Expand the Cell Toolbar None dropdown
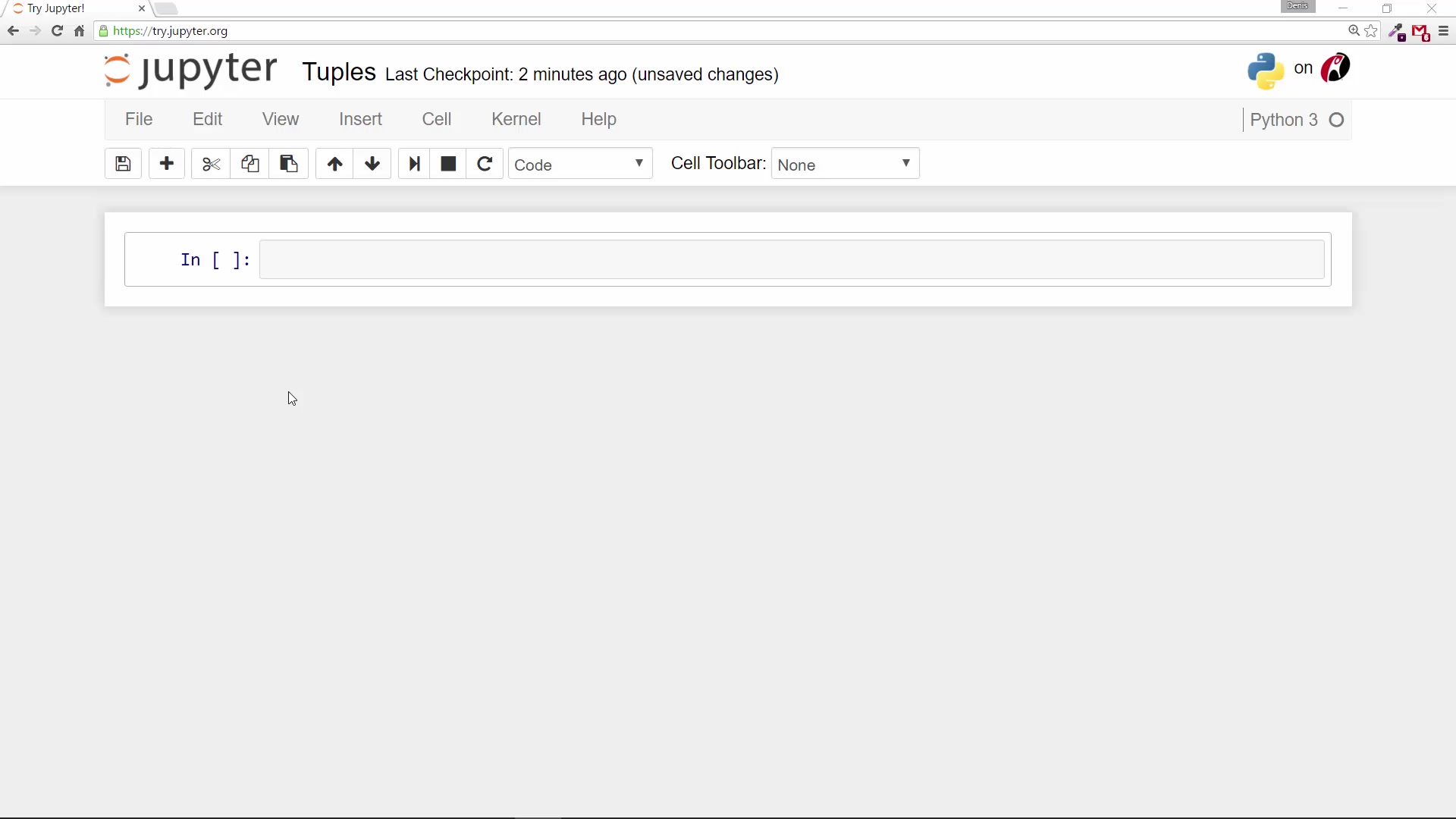Image resolution: width=1456 pixels, height=819 pixels. [845, 165]
